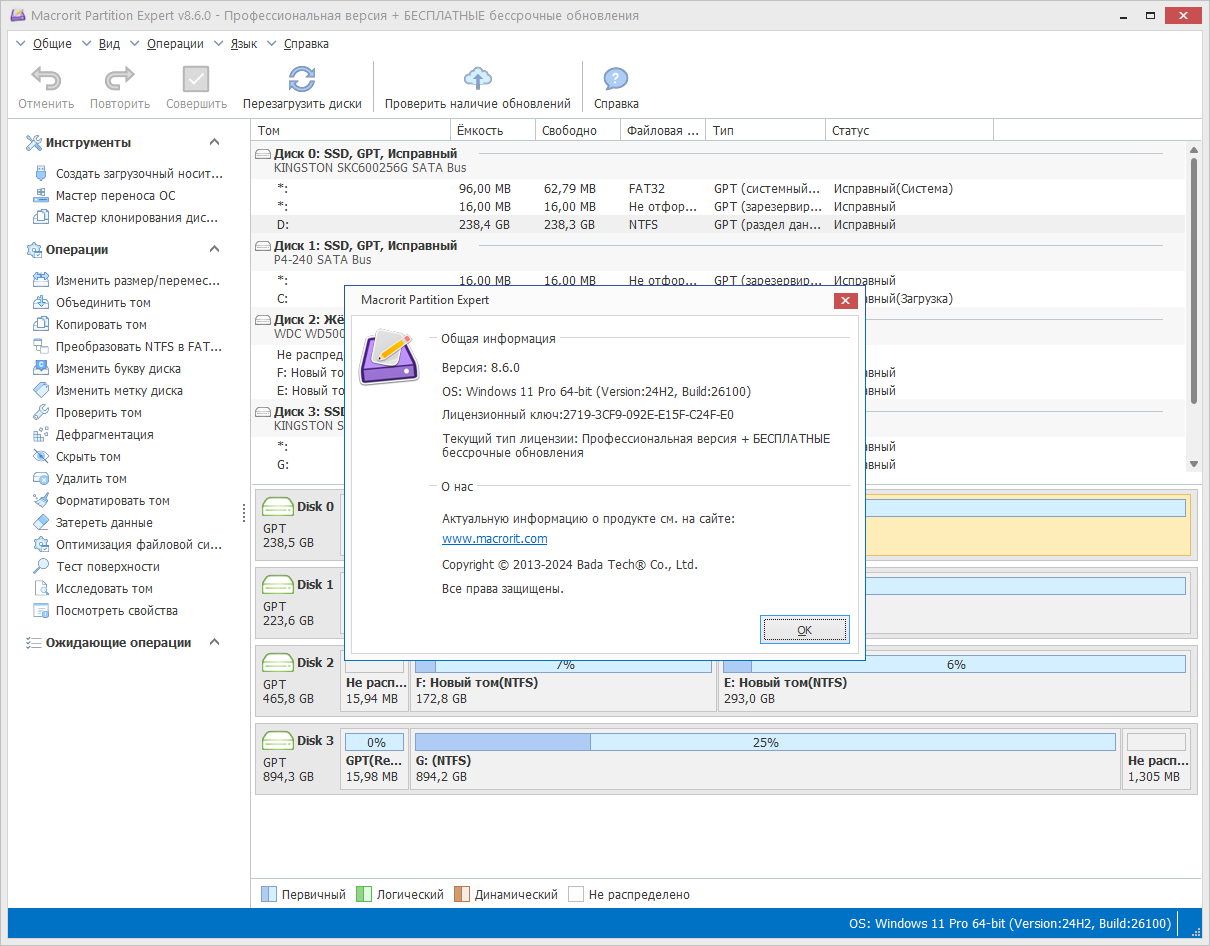Click OK in the about dialog

tap(804, 630)
